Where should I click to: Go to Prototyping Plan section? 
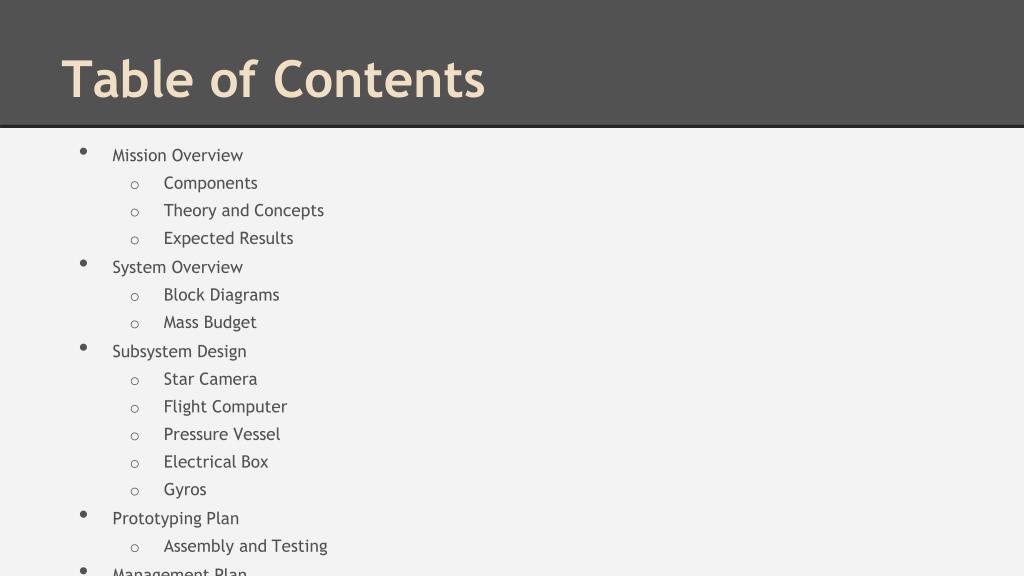[176, 519]
